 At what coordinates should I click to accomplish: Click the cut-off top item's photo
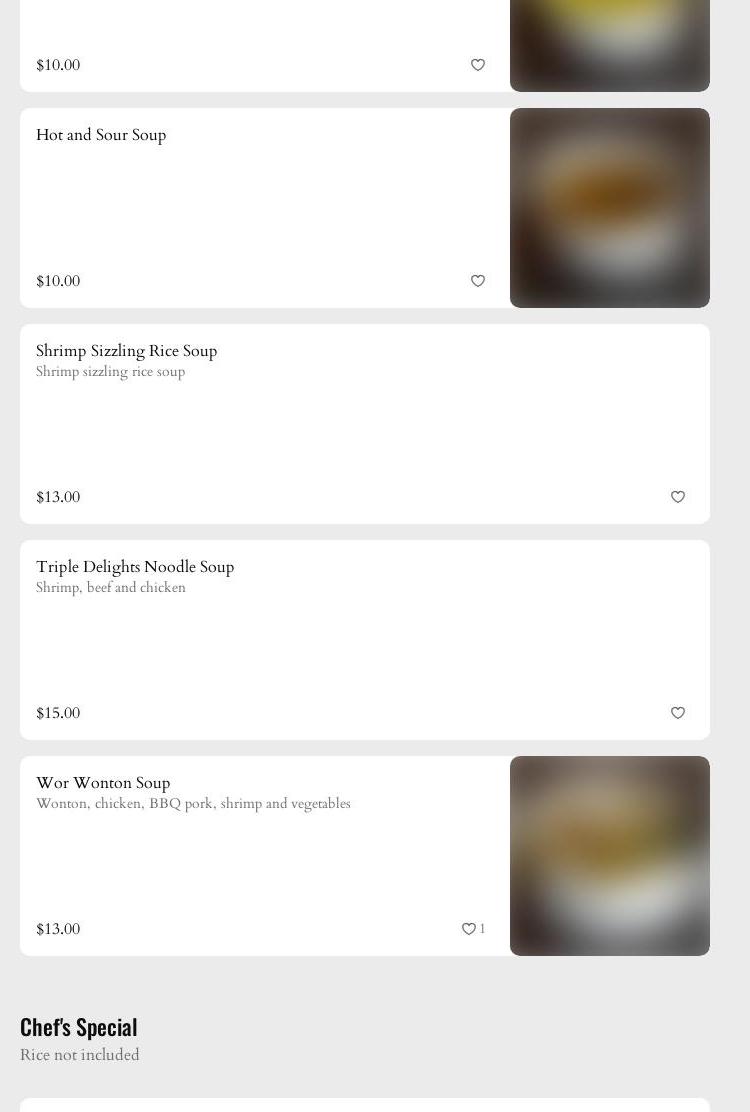[610, 45]
